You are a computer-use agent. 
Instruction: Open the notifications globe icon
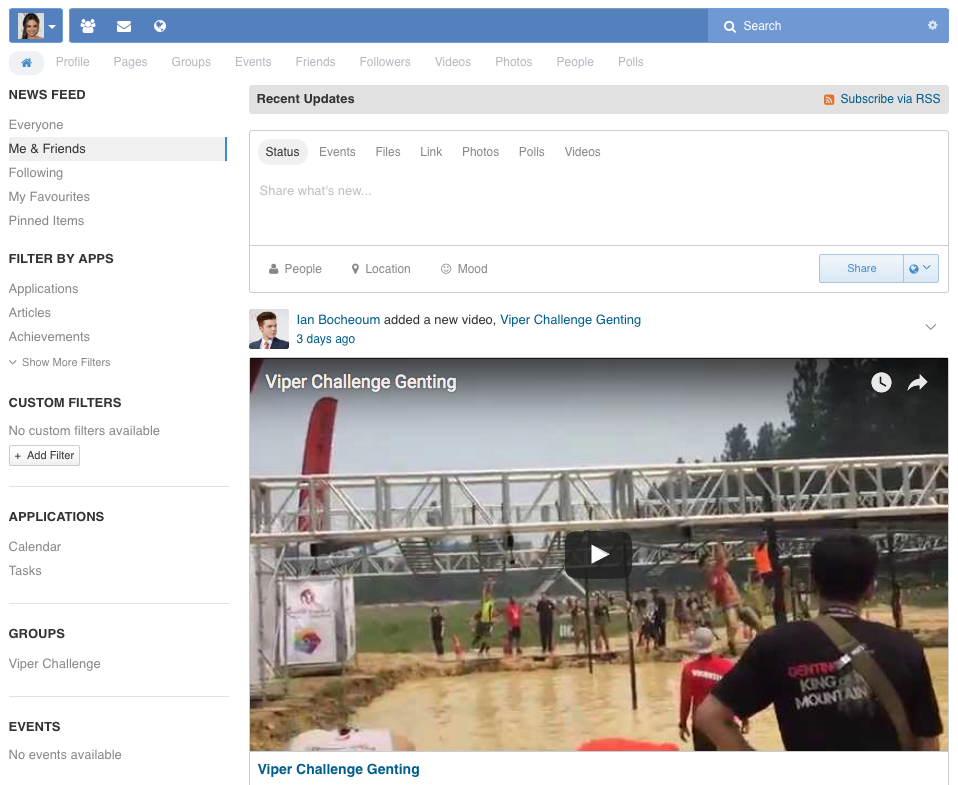pyautogui.click(x=160, y=26)
